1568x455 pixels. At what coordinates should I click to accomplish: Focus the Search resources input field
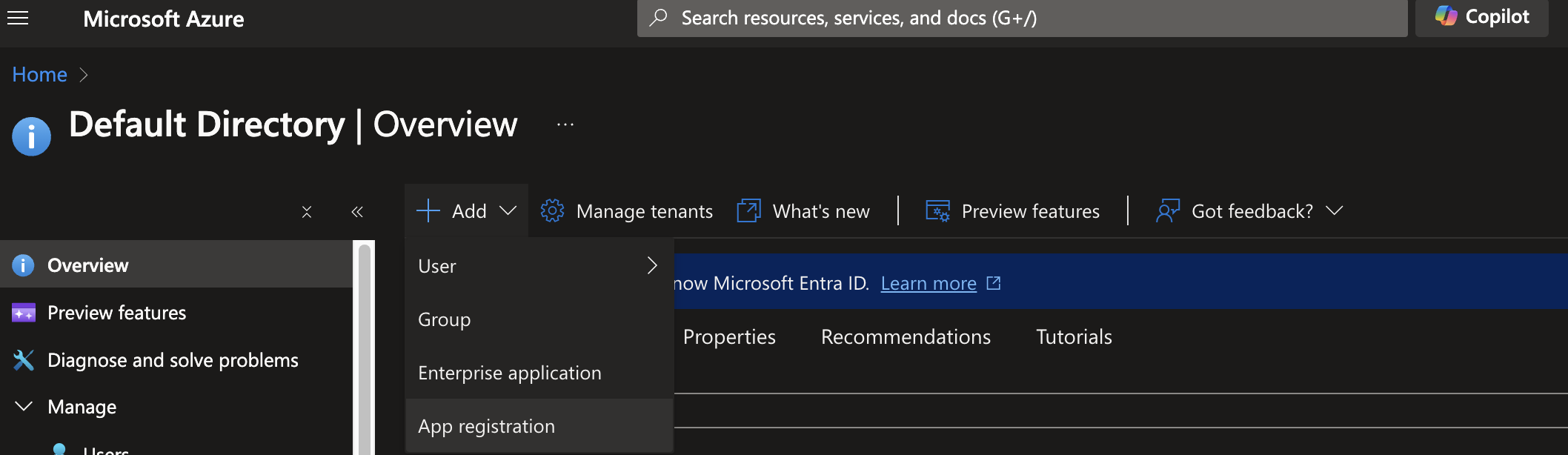pyautogui.click(x=1023, y=18)
